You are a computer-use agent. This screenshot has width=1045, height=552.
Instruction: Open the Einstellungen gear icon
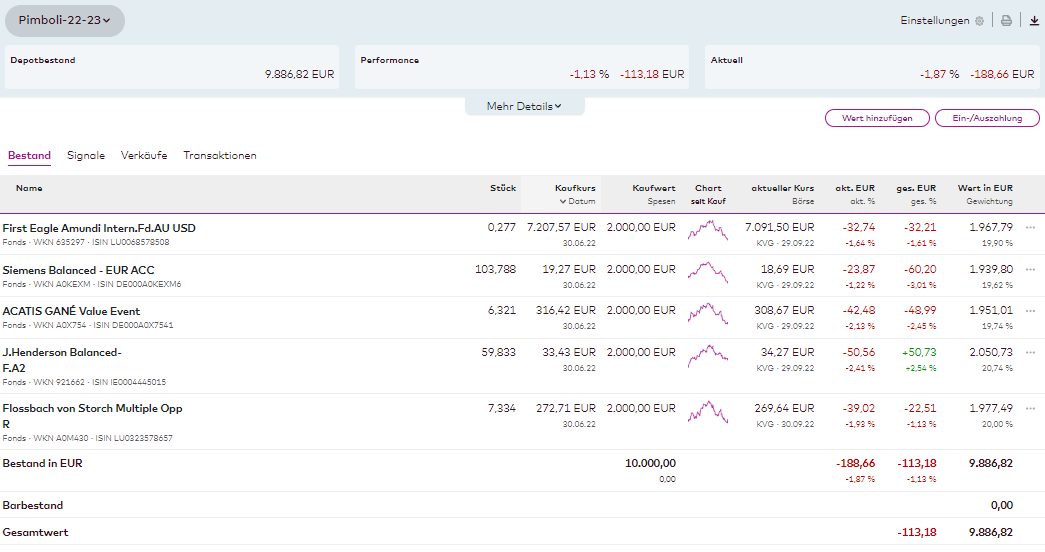[979, 21]
